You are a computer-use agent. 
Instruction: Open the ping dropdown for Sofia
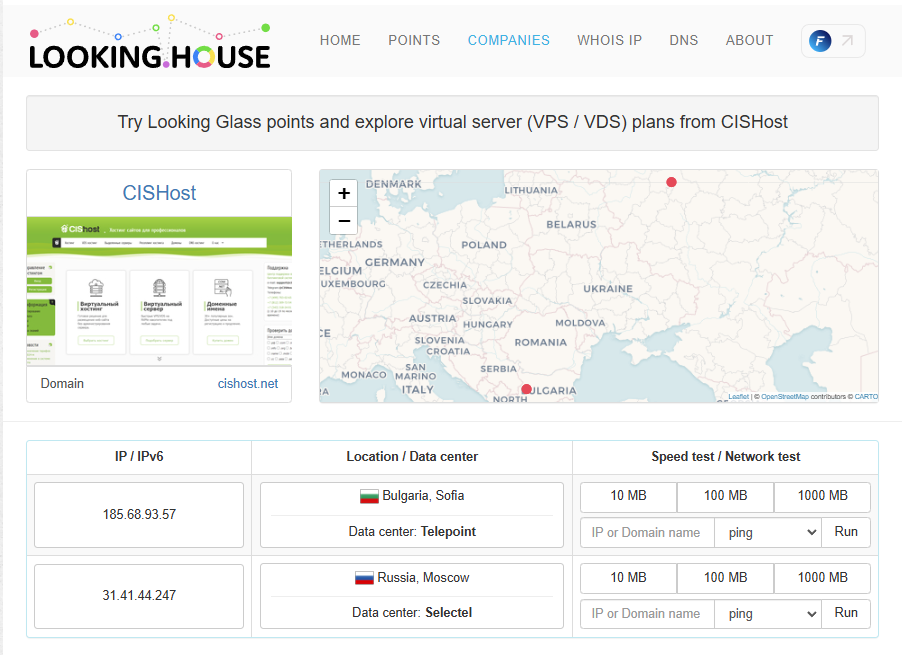768,533
